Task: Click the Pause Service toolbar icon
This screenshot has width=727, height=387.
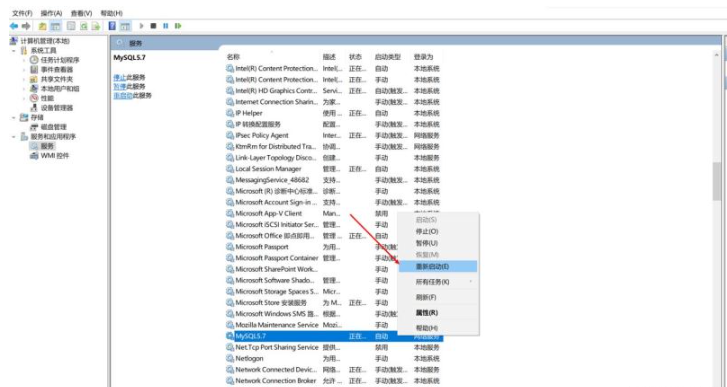Action: [166, 26]
